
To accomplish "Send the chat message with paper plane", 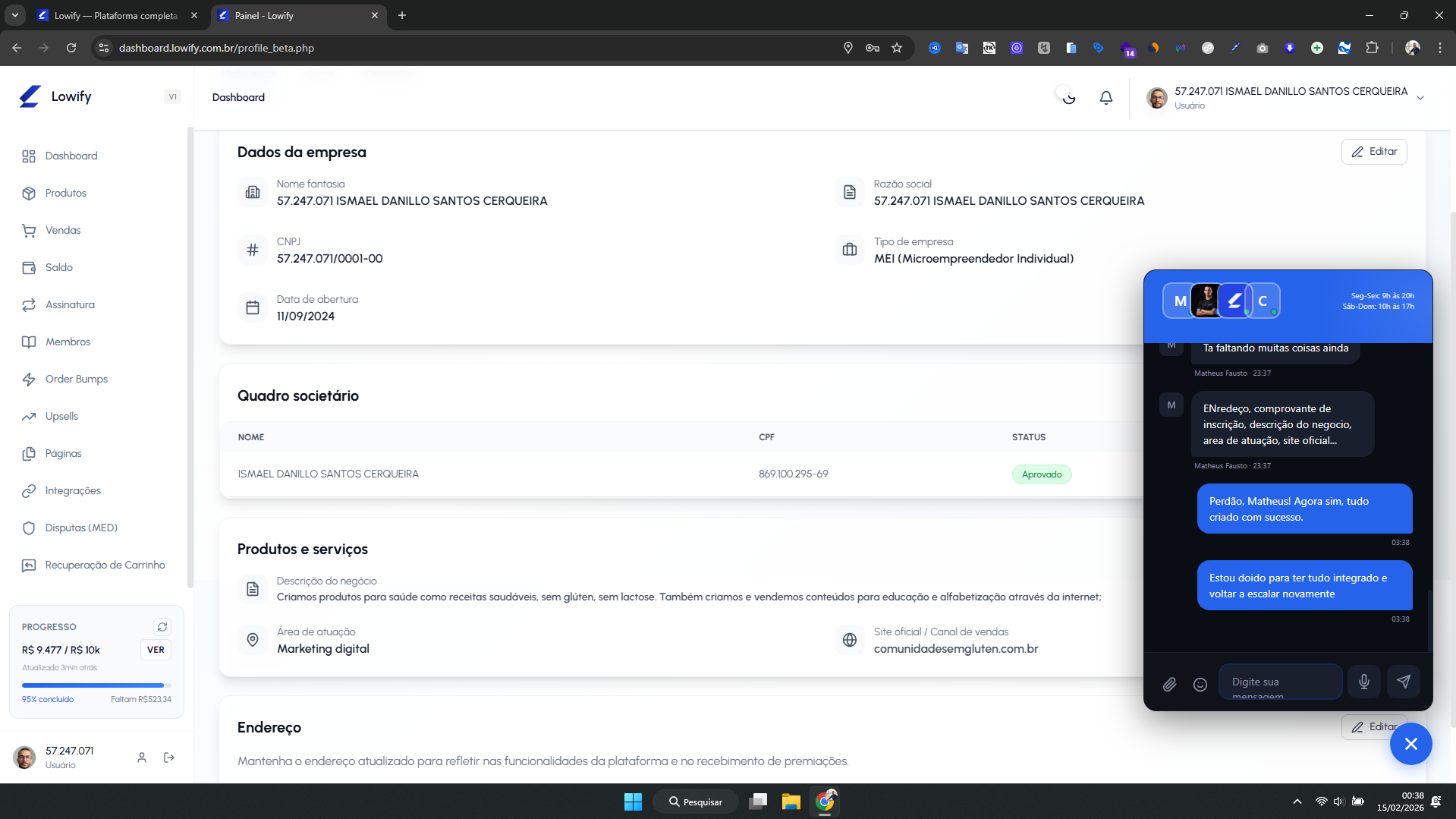I will tap(1403, 682).
